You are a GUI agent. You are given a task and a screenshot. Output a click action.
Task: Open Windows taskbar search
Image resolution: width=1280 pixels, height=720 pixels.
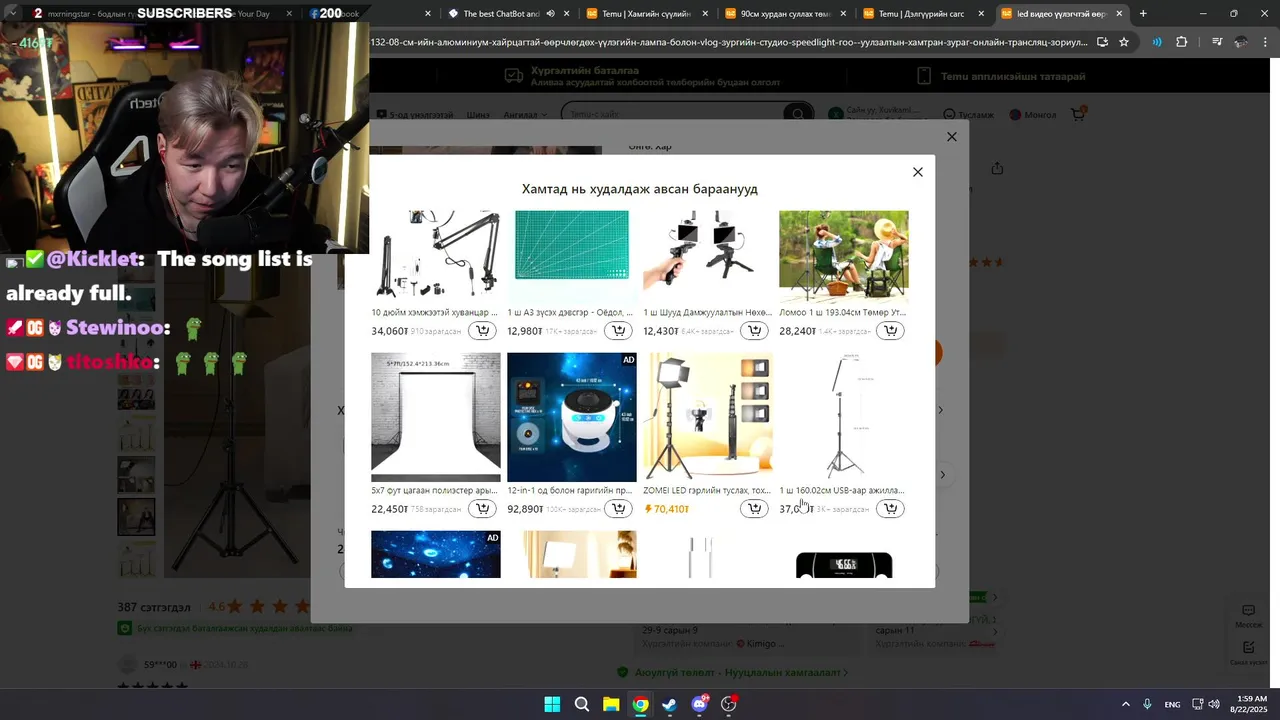tap(581, 704)
